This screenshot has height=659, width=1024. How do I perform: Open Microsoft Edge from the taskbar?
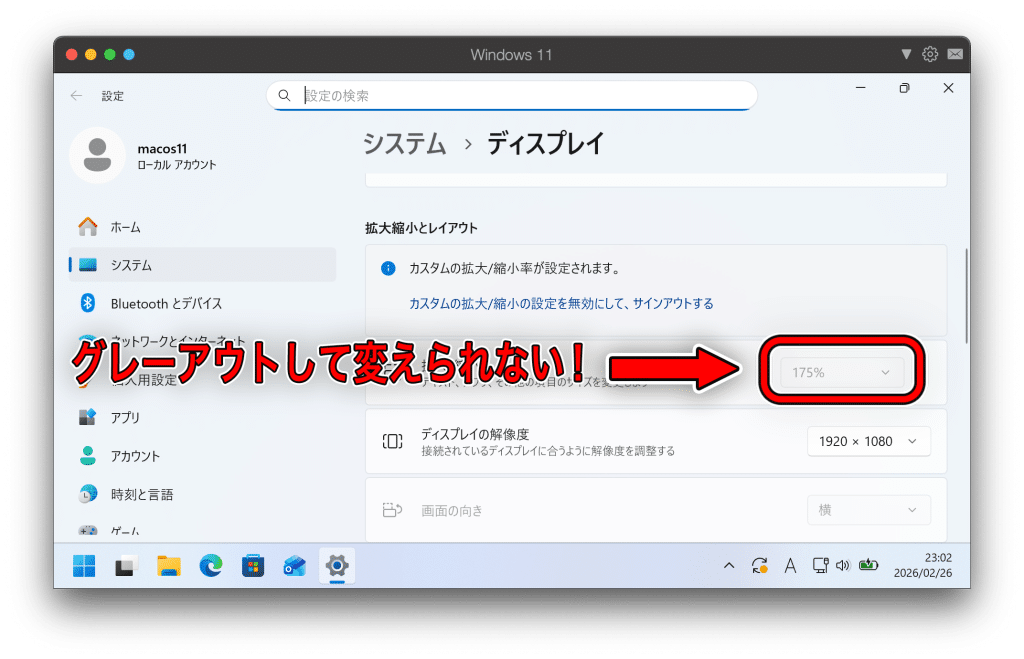click(210, 566)
